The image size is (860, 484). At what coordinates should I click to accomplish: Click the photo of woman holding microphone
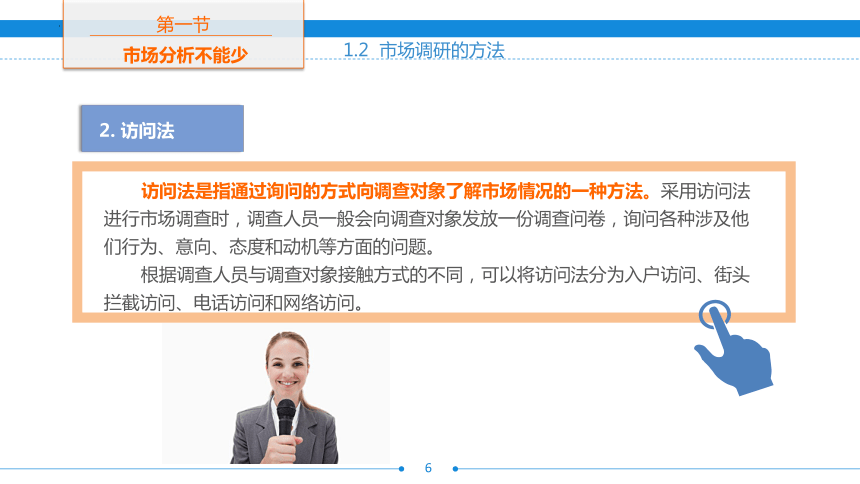tap(276, 393)
